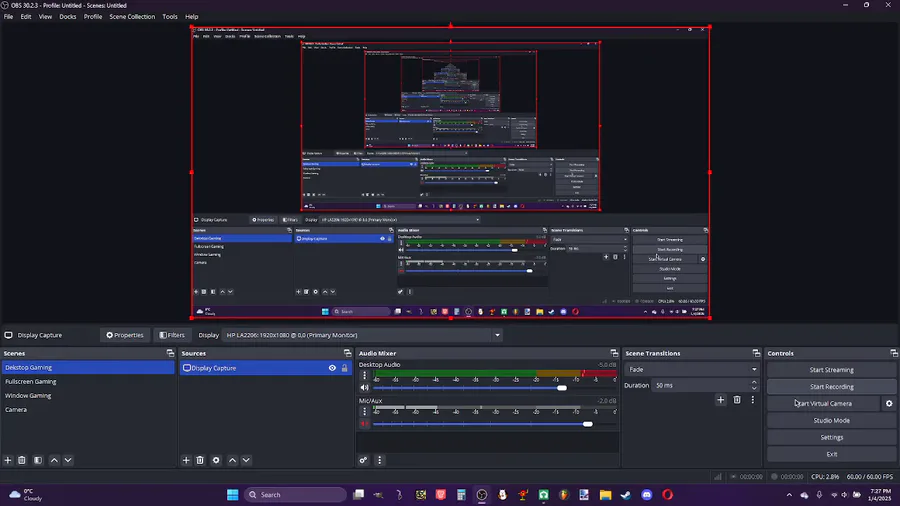Open the Fade transition dropdown
The image size is (900, 506).
pos(692,369)
